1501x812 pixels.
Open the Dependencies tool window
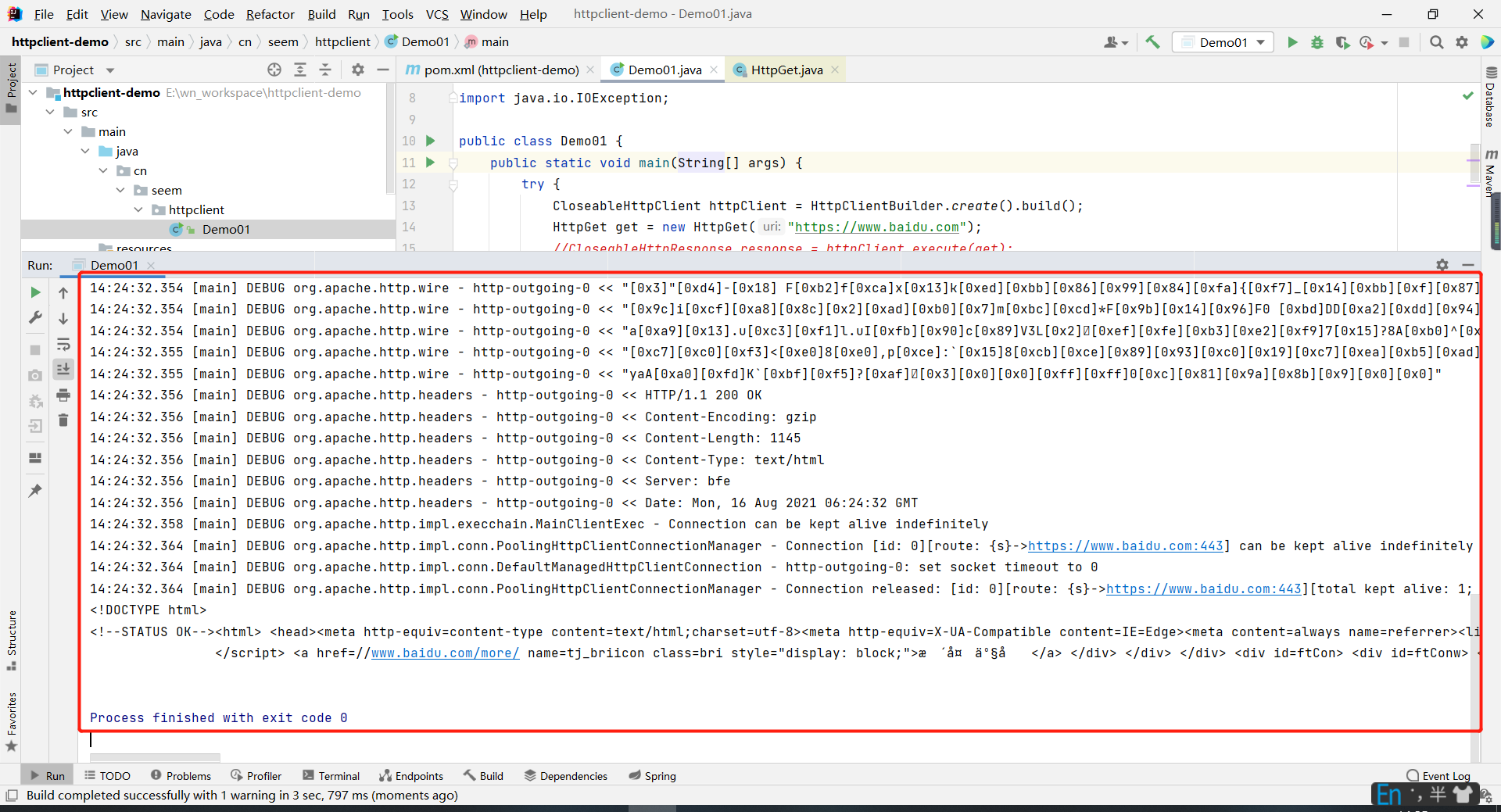point(565,775)
